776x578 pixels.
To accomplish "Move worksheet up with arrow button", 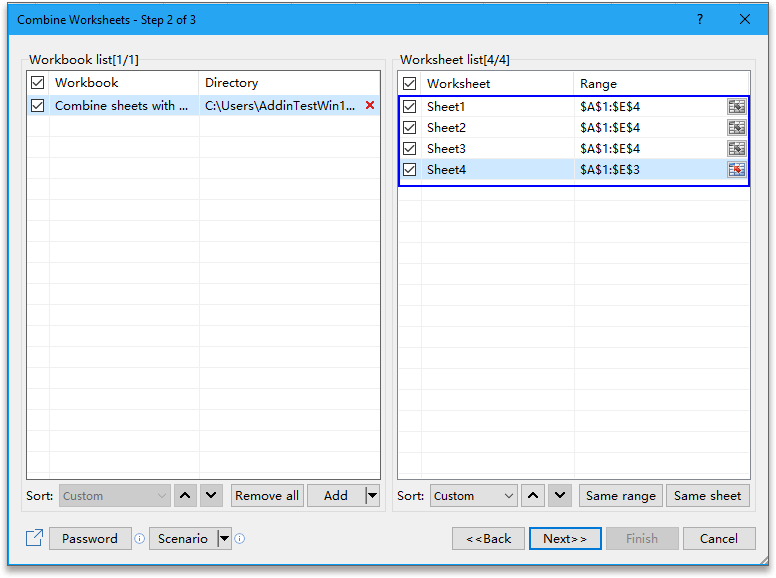I will coord(533,495).
